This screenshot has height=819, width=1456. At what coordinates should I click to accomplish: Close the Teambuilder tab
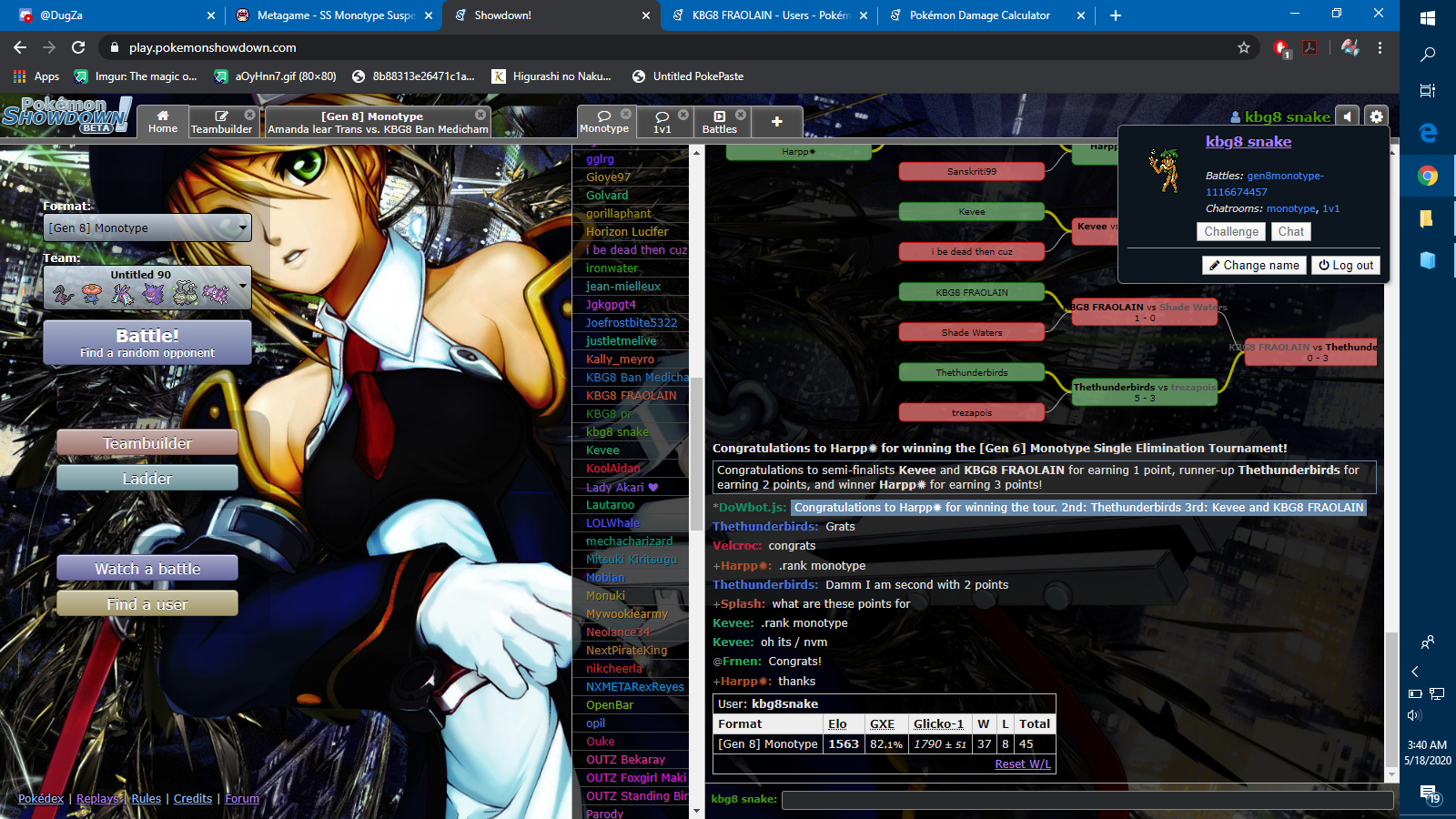(x=249, y=115)
